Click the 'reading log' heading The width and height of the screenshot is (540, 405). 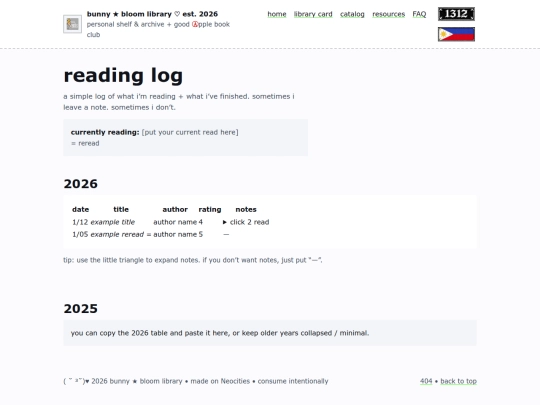click(x=123, y=75)
